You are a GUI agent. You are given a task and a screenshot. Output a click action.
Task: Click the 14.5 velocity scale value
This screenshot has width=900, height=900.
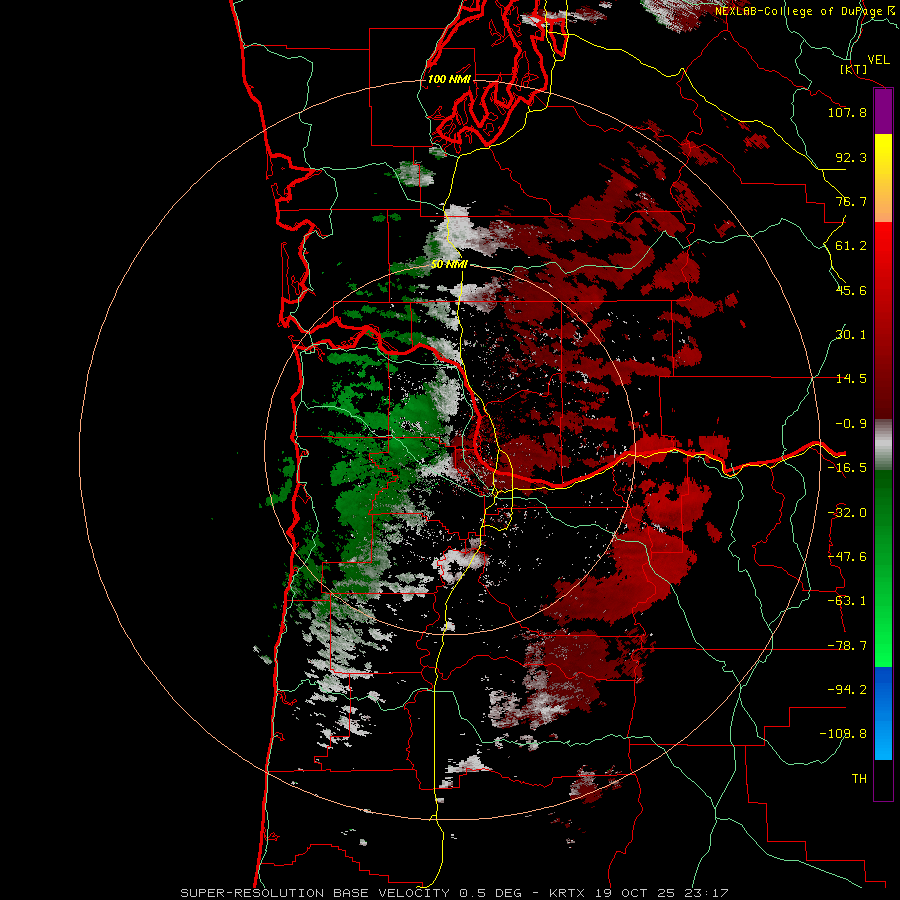(x=851, y=379)
